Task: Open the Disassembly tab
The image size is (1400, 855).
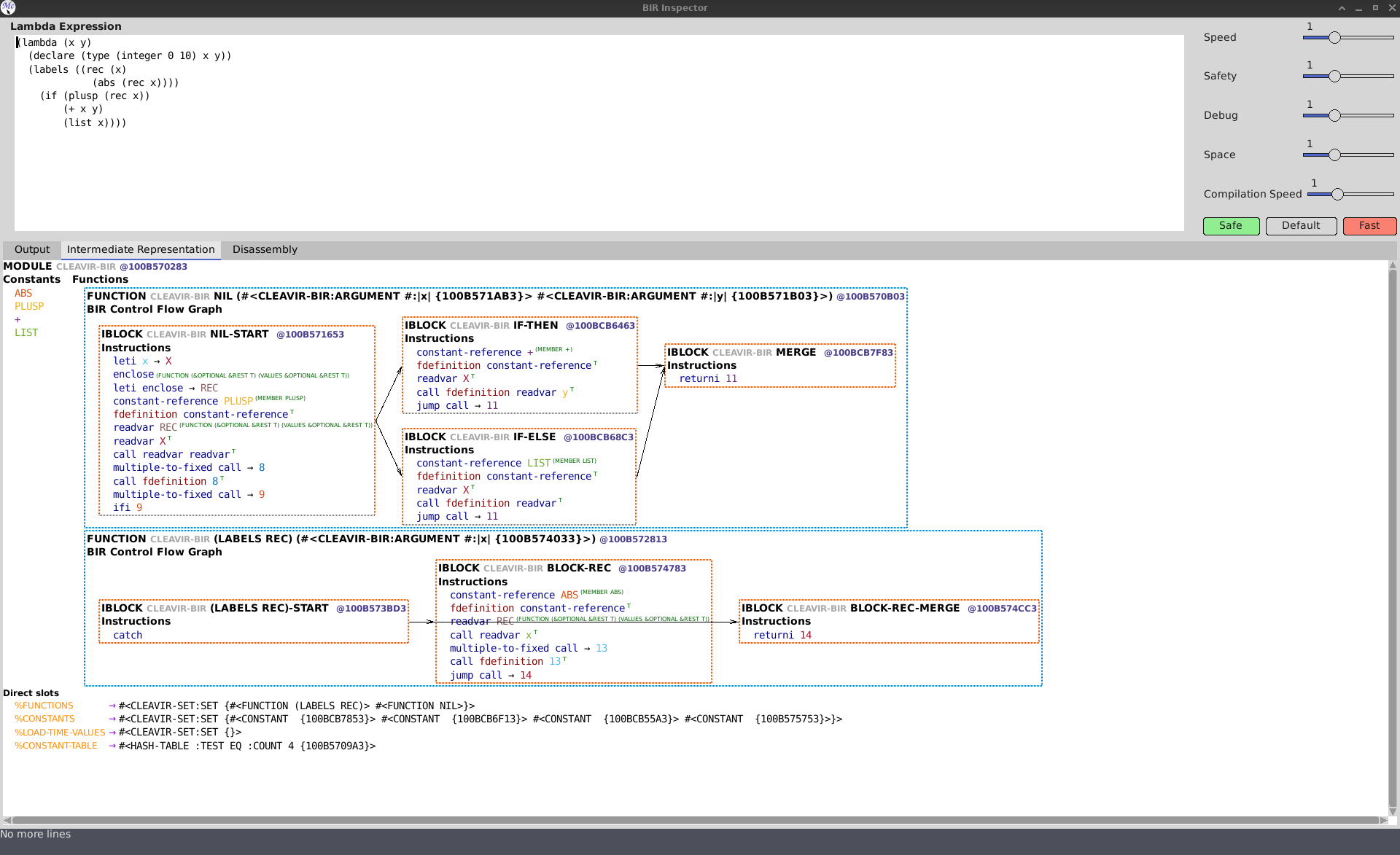Action: tap(265, 250)
